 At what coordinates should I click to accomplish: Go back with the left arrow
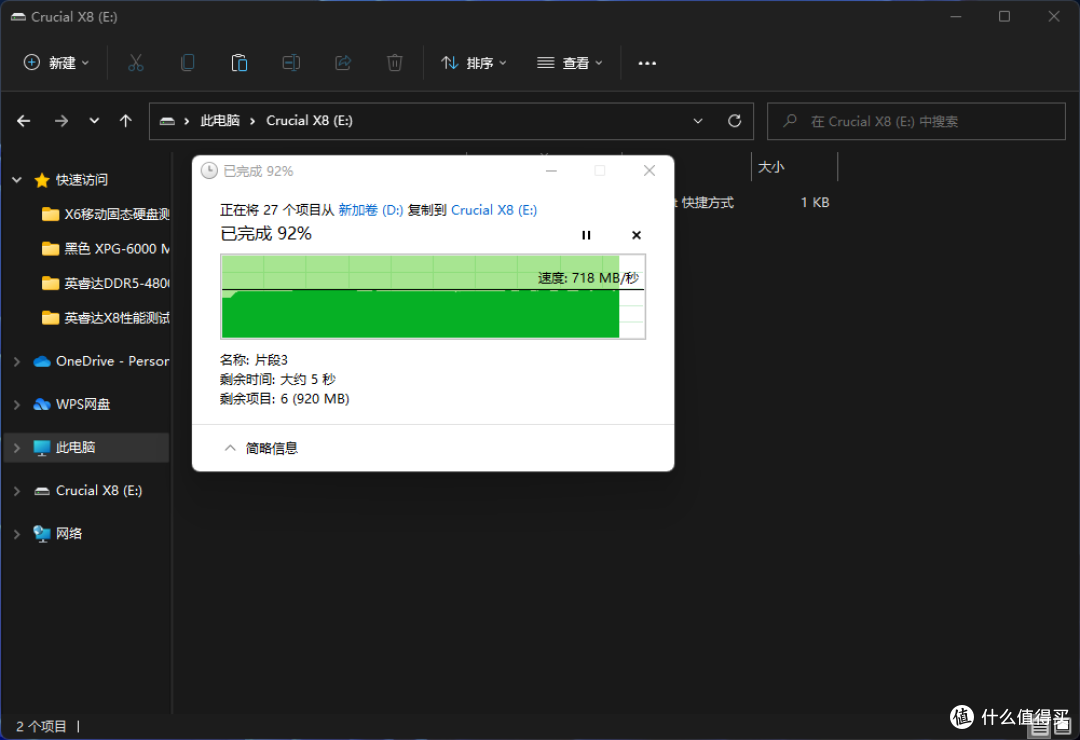tap(24, 121)
